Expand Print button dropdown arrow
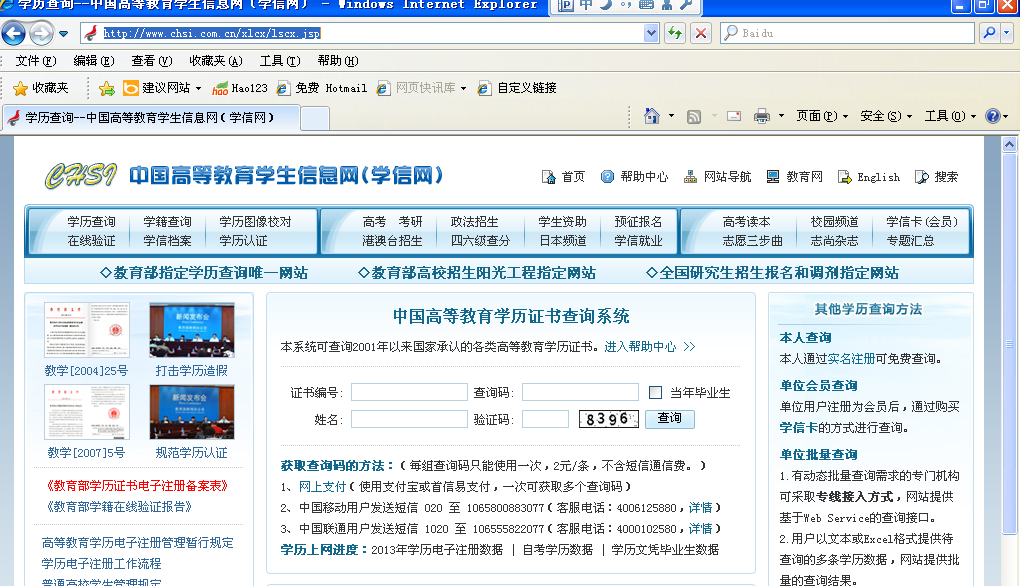The width and height of the screenshot is (1020, 586). point(781,116)
